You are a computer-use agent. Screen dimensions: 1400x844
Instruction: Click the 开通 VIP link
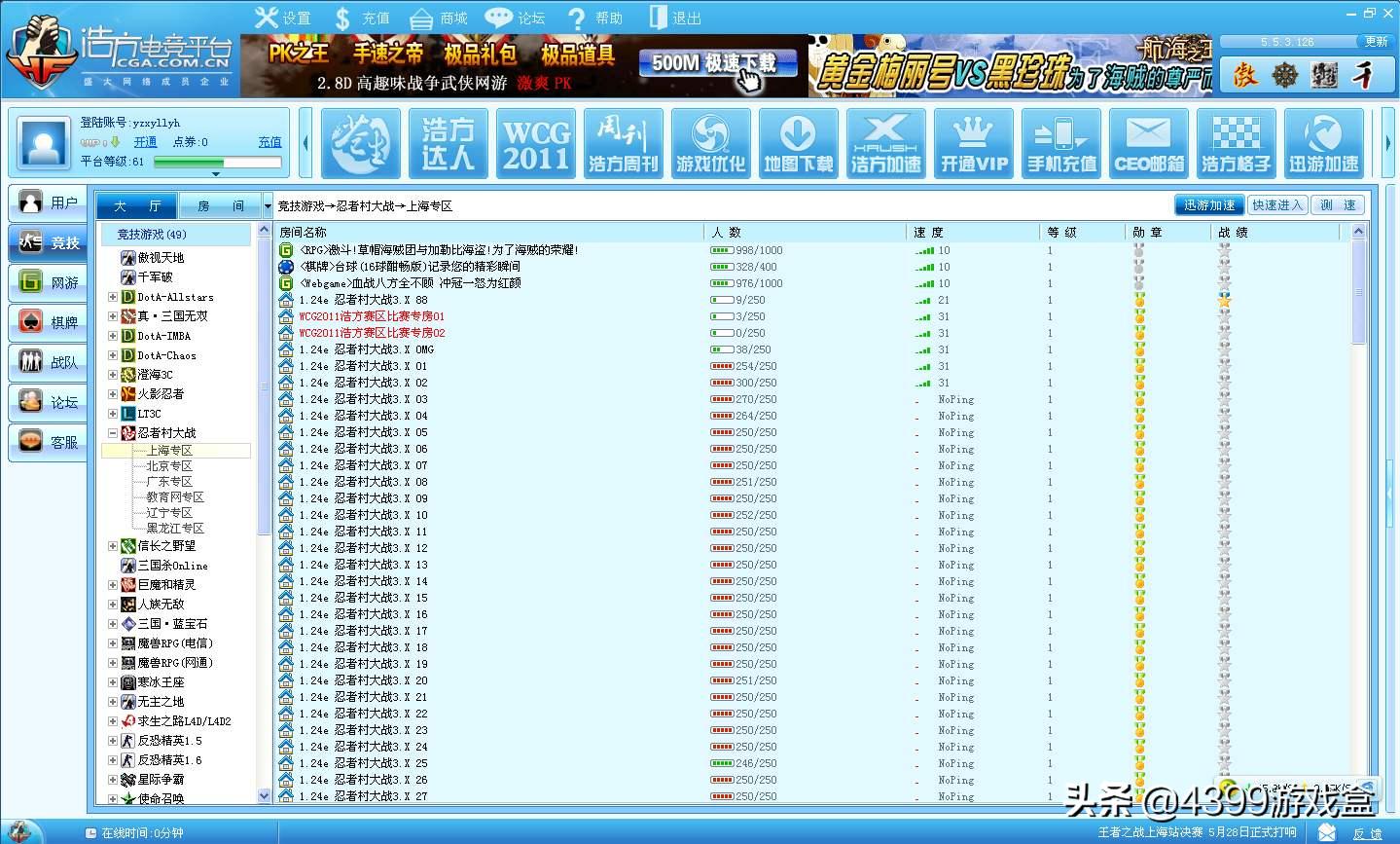tap(145, 142)
